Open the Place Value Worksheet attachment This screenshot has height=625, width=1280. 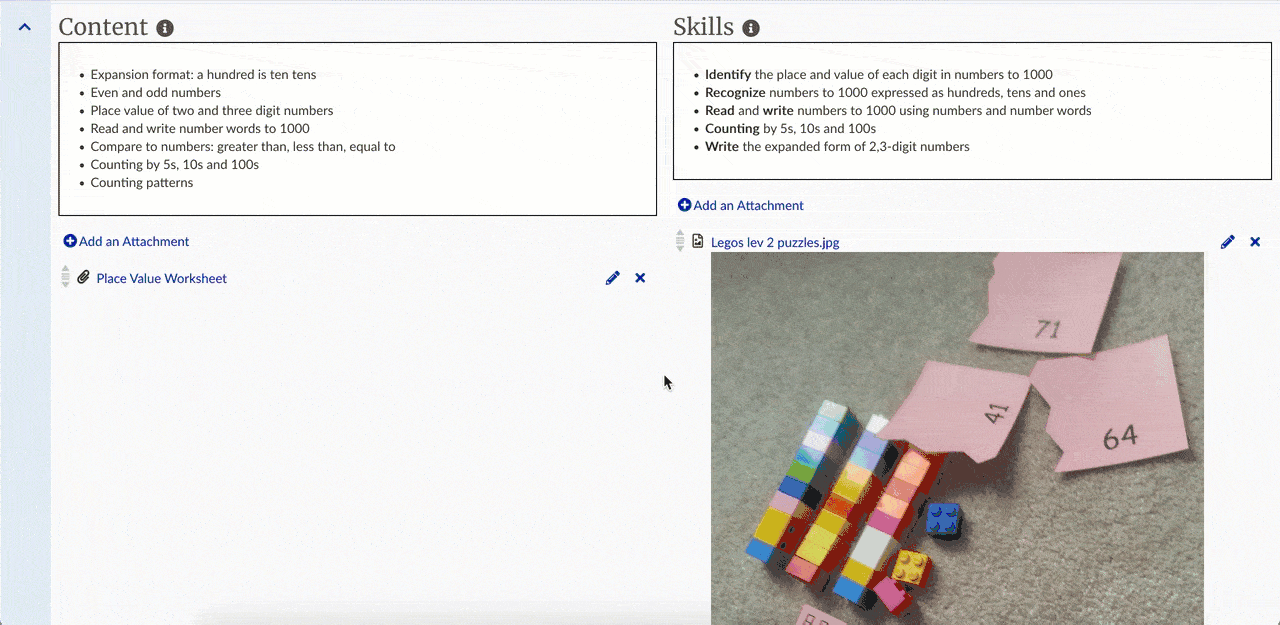click(x=161, y=278)
